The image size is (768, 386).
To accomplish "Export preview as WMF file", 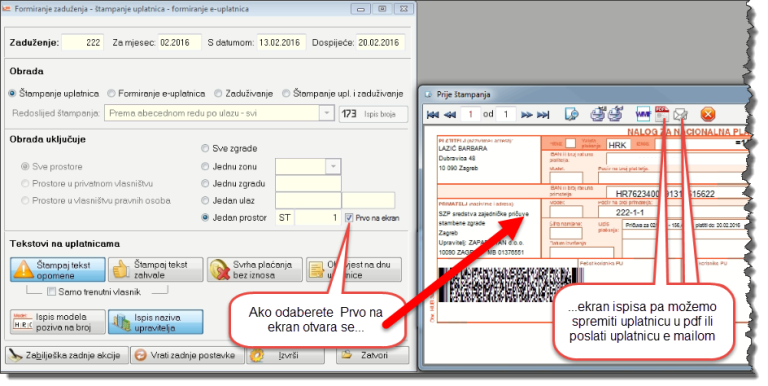I will 643,114.
